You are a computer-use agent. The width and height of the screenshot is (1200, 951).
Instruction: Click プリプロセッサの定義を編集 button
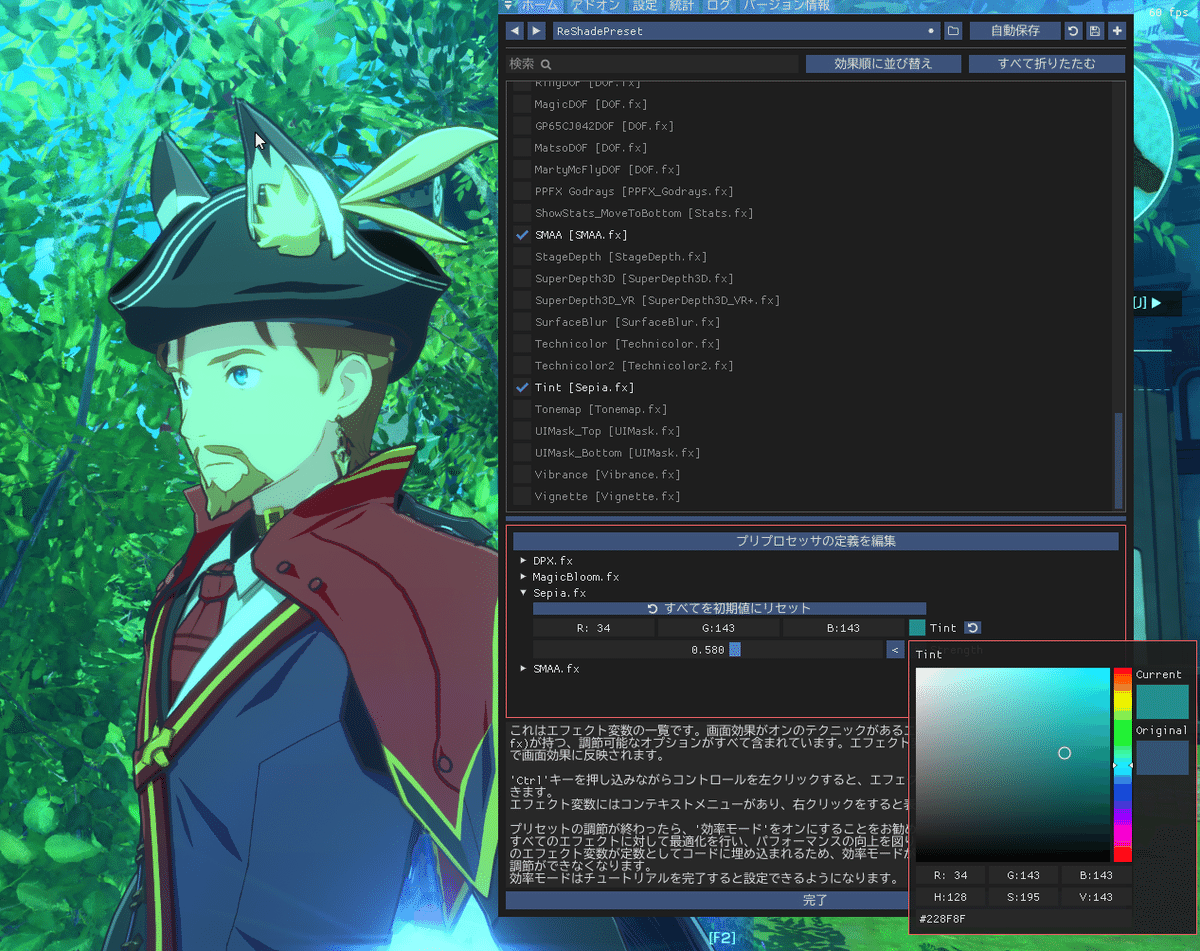(x=815, y=541)
